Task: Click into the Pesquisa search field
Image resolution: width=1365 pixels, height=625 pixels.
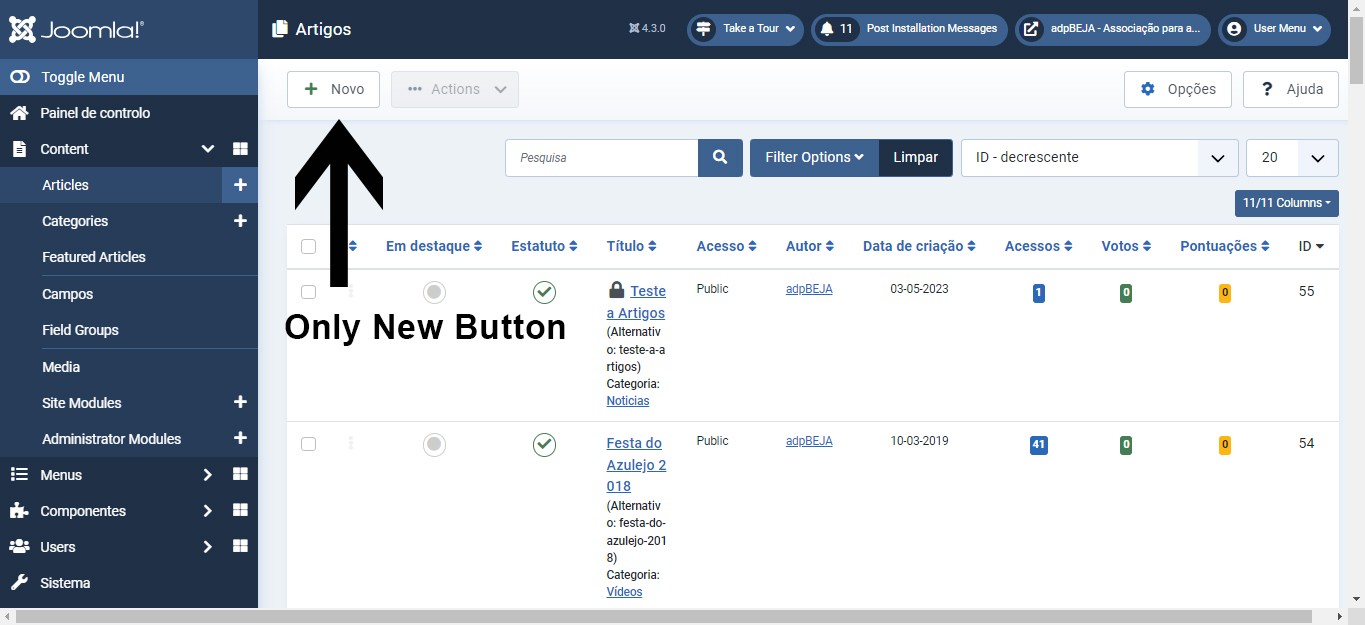Action: point(602,158)
